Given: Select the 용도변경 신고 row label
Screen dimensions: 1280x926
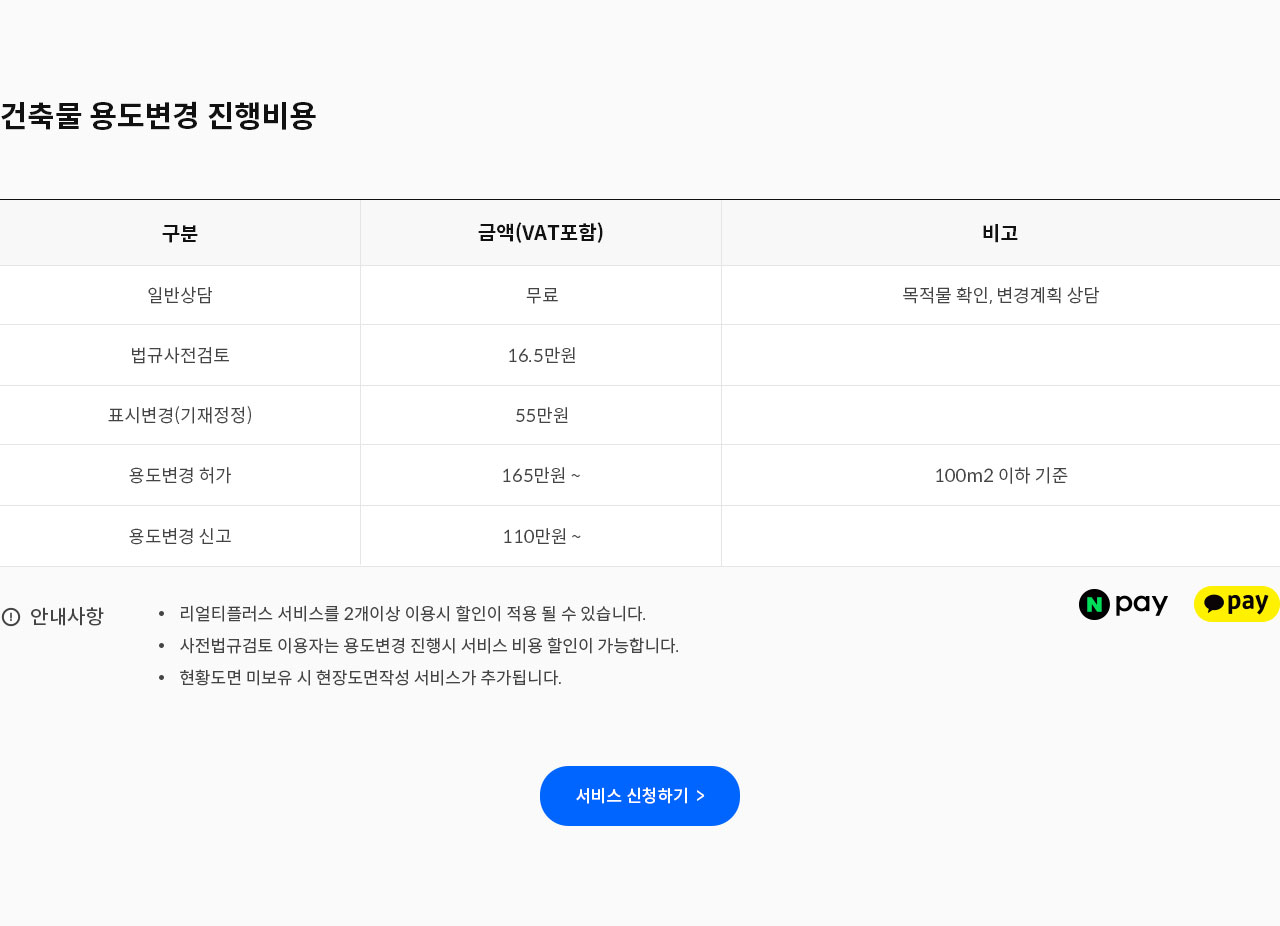Looking at the screenshot, I should pos(180,536).
